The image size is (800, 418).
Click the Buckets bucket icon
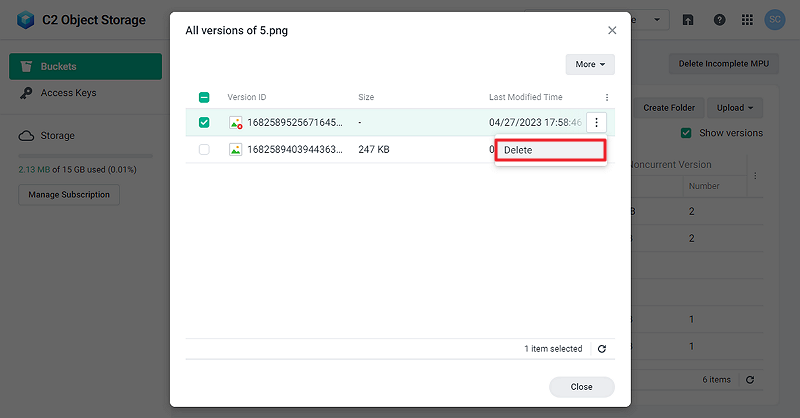26,66
